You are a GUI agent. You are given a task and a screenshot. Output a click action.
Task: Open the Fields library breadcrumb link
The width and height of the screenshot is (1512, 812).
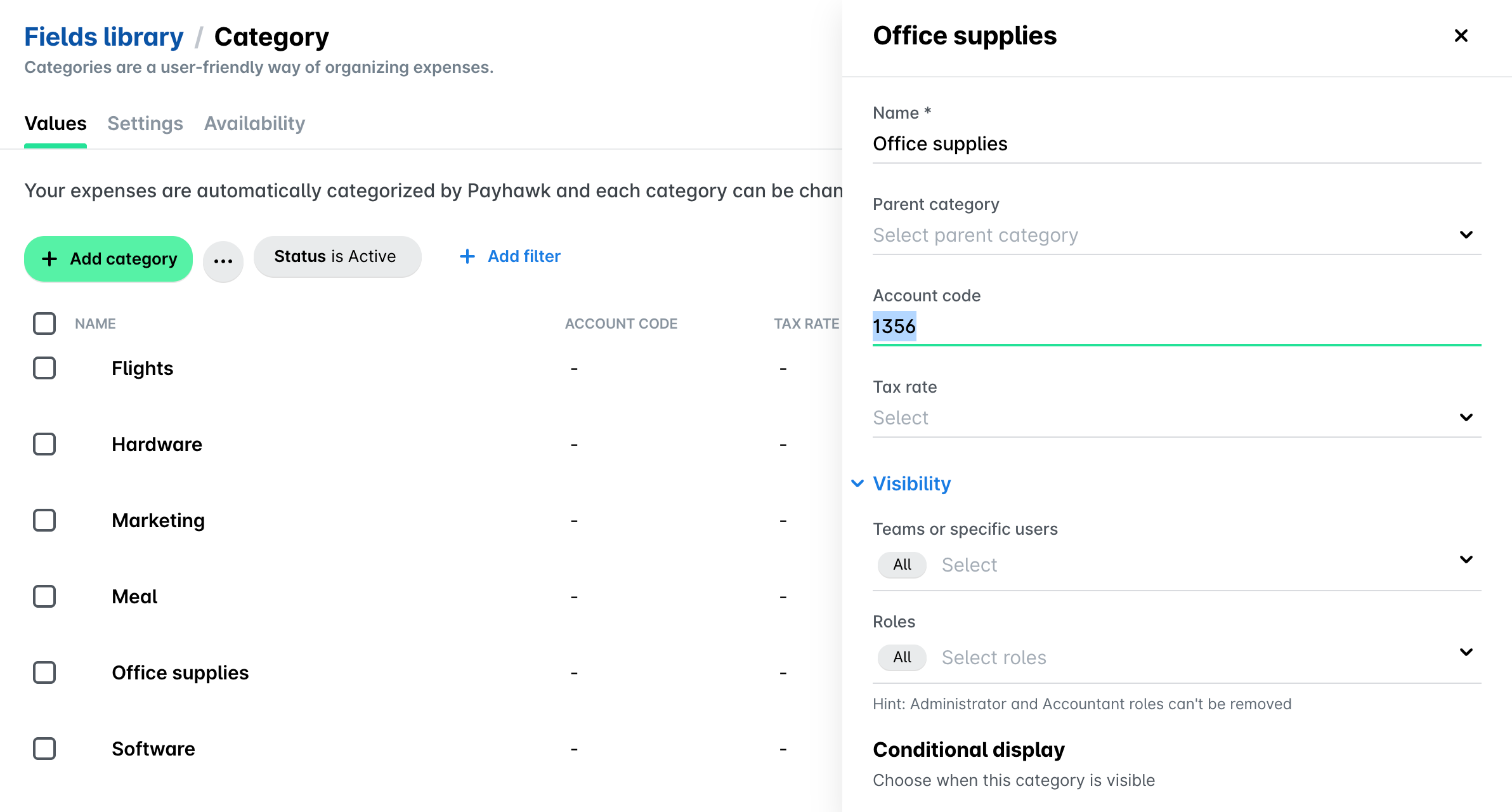pyautogui.click(x=104, y=37)
